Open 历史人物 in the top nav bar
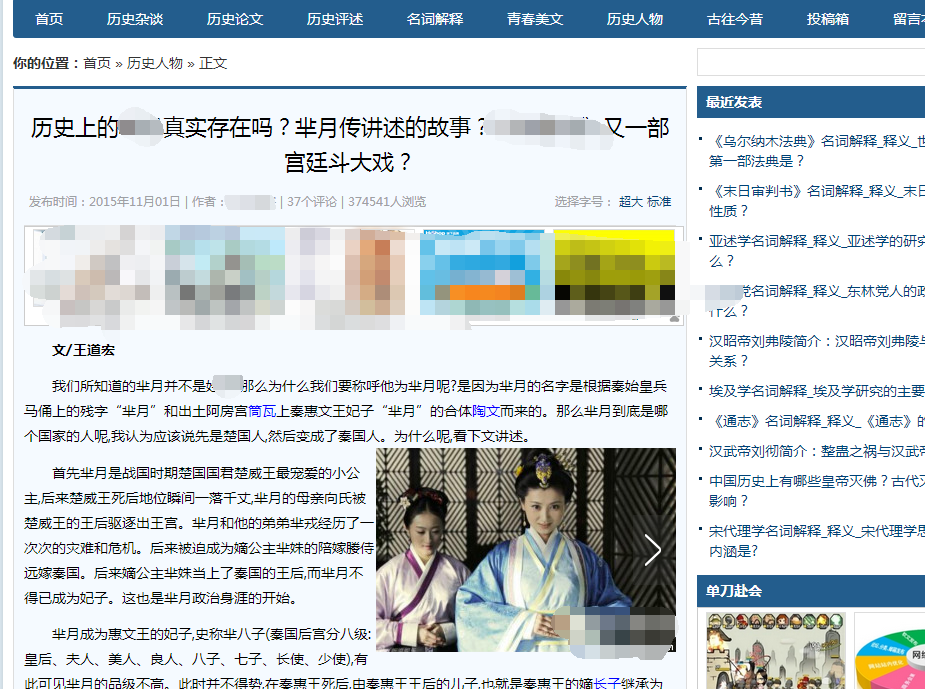The width and height of the screenshot is (925, 689). (635, 19)
